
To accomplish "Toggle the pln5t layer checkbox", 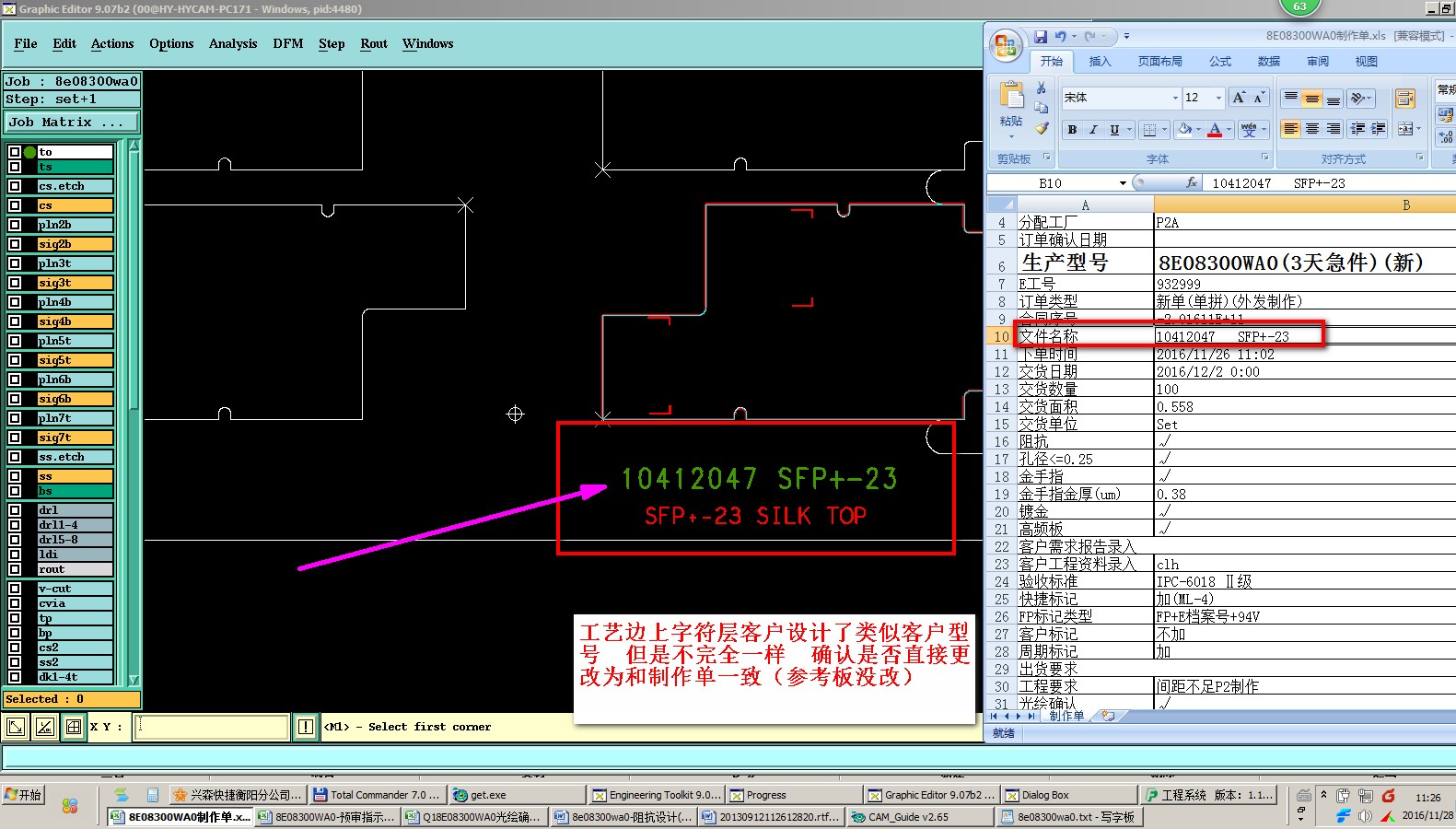I will point(15,341).
